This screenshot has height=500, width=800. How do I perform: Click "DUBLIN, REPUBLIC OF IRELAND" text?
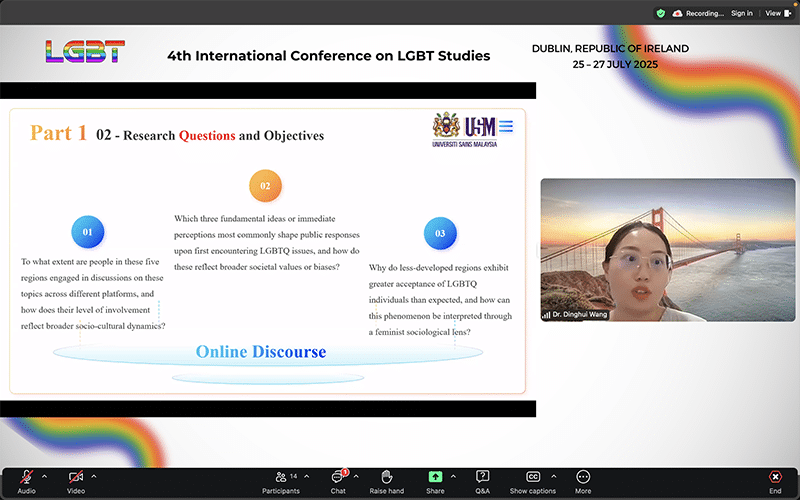tap(610, 48)
